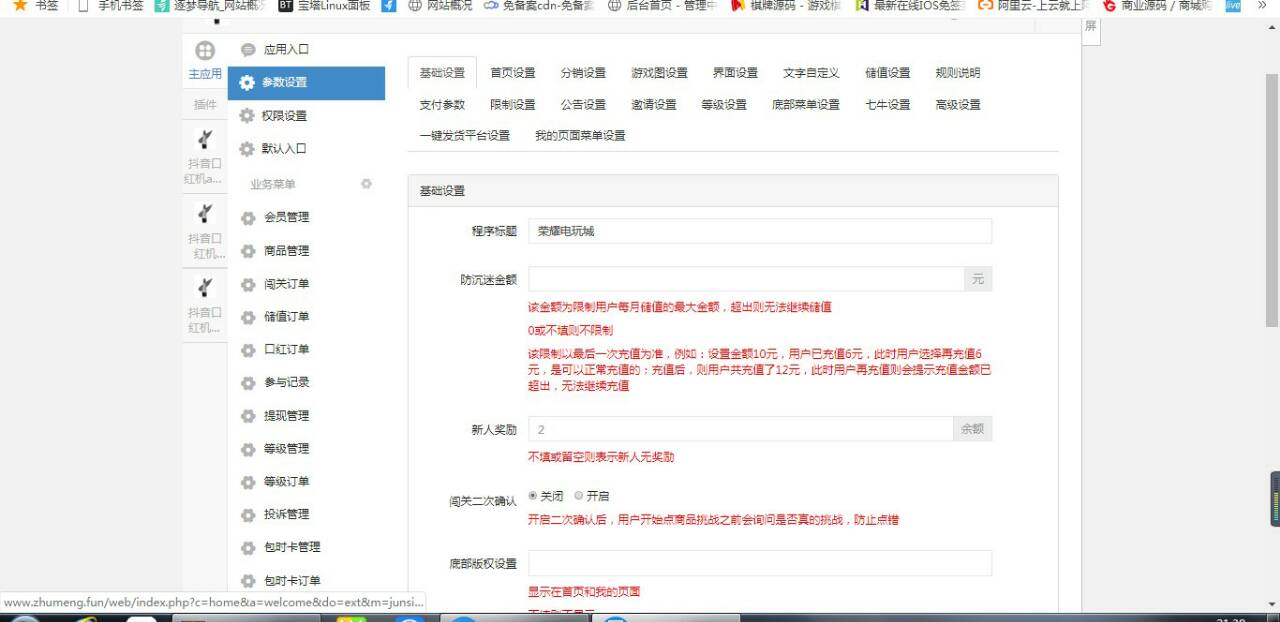Switch to the 储值设置 tab
Screen dimensions: 1280x622
888,73
